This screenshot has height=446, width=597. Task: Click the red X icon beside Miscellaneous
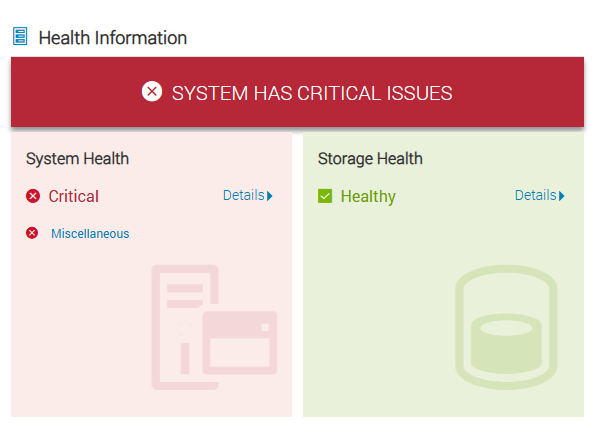pyautogui.click(x=32, y=233)
